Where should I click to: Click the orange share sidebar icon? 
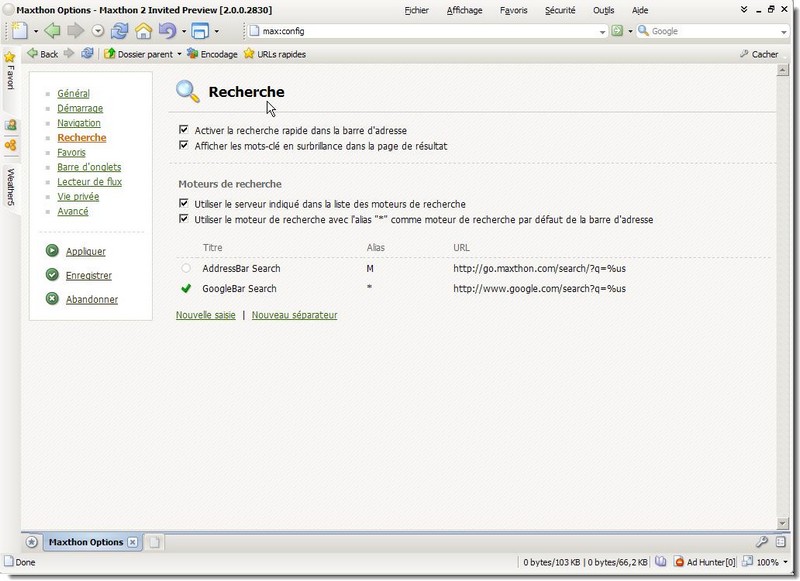pos(10,145)
